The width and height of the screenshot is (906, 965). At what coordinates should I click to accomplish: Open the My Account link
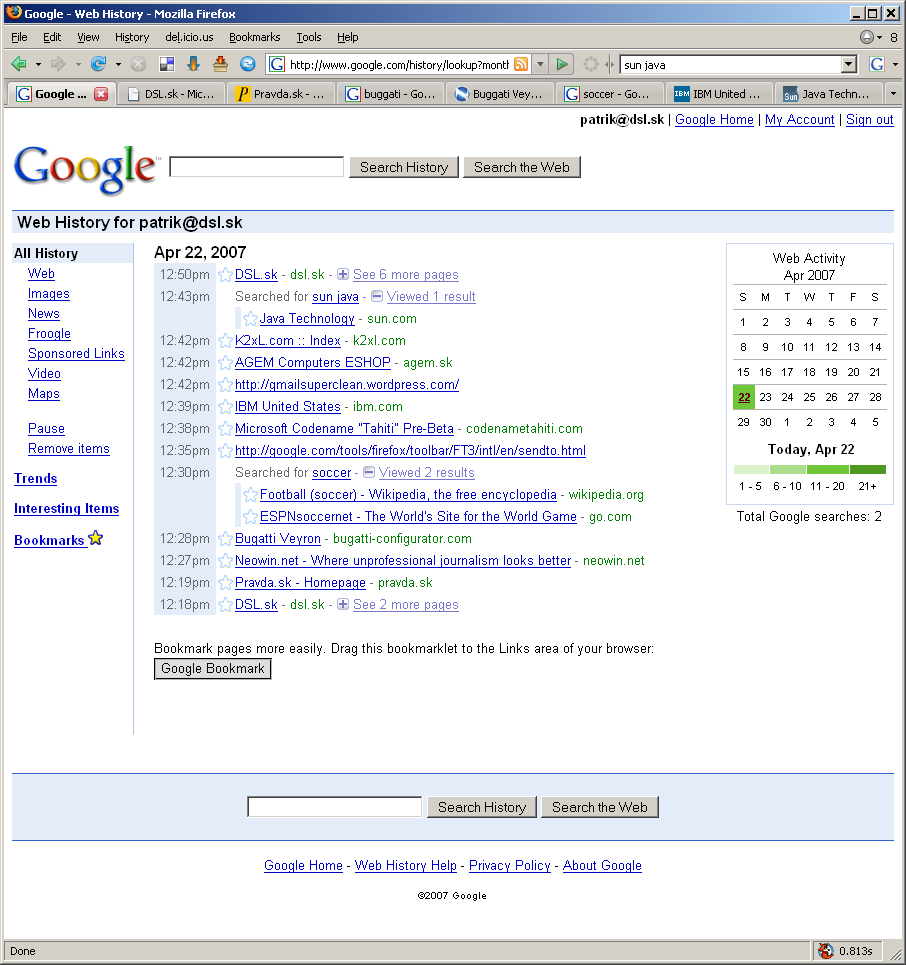(x=800, y=119)
